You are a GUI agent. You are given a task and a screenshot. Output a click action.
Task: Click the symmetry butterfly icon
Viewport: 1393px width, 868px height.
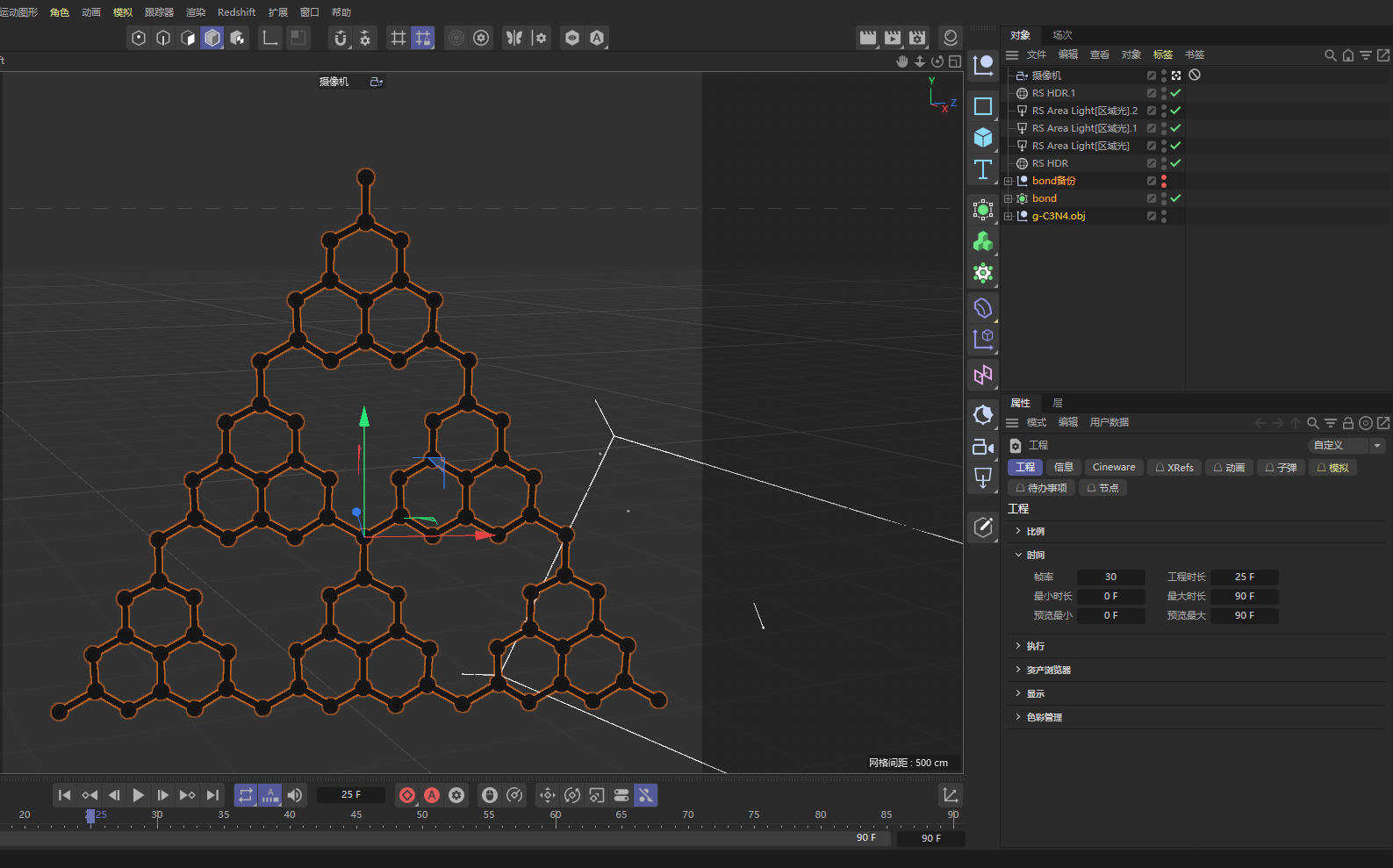click(514, 38)
